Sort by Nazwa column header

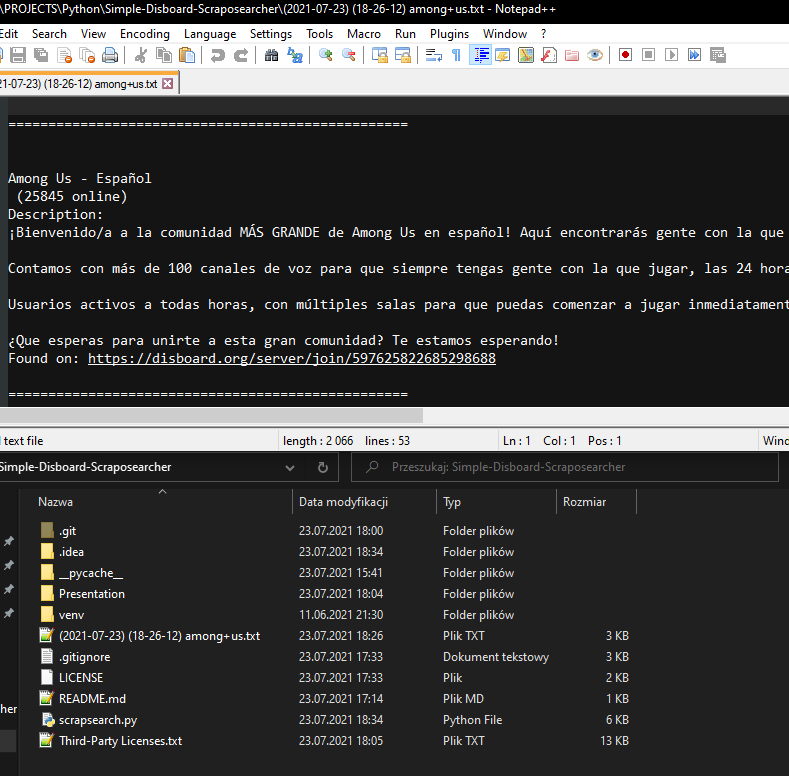pos(156,502)
